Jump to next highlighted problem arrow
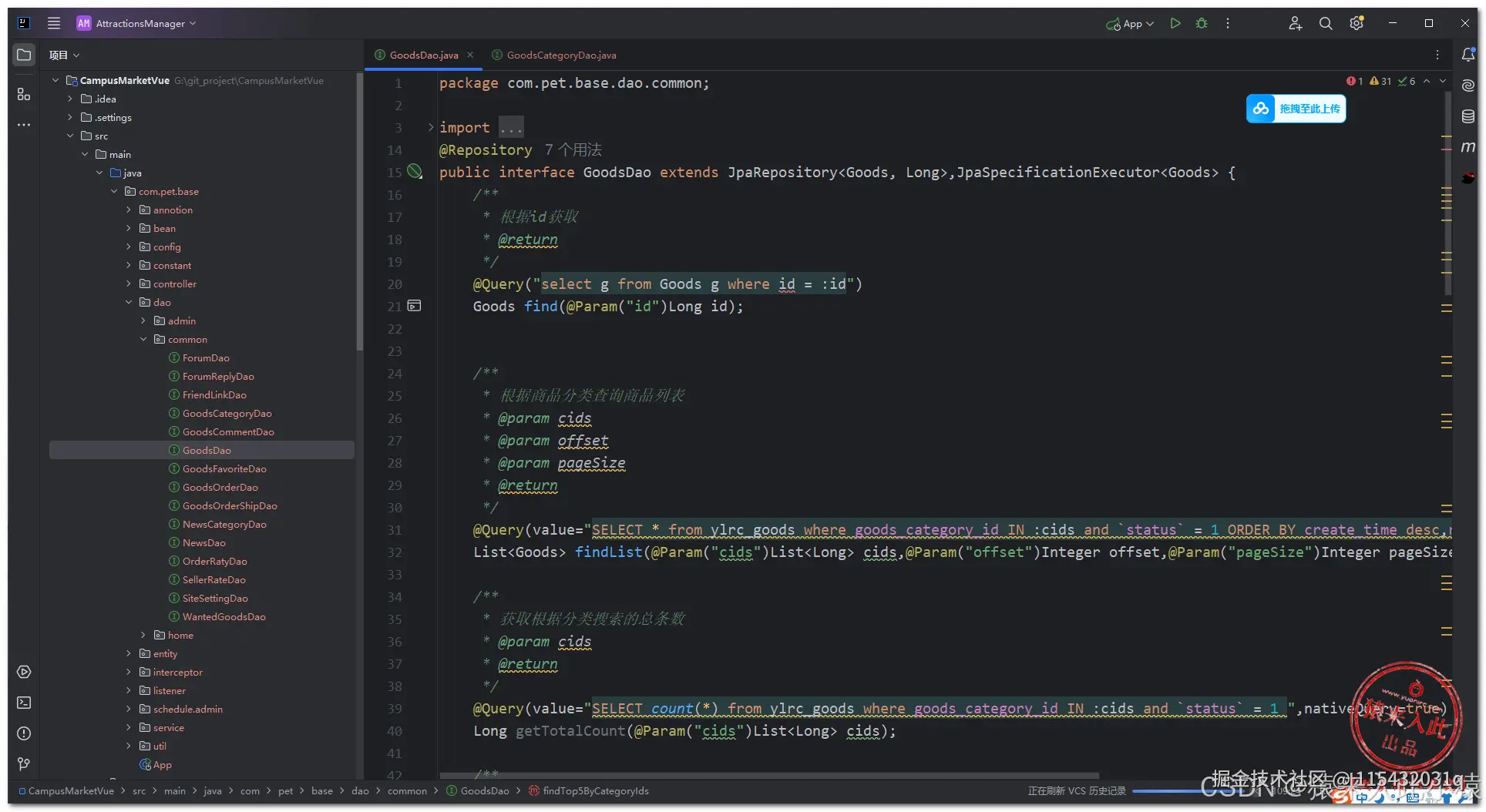The height and width of the screenshot is (812, 1486). pos(1443,81)
